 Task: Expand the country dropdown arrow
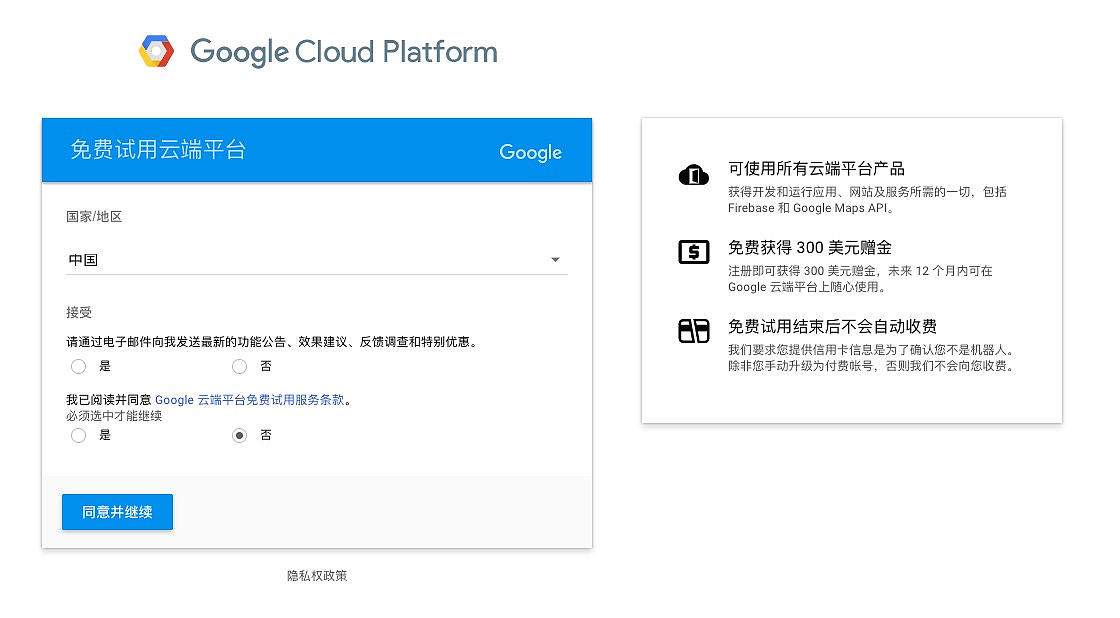click(555, 261)
